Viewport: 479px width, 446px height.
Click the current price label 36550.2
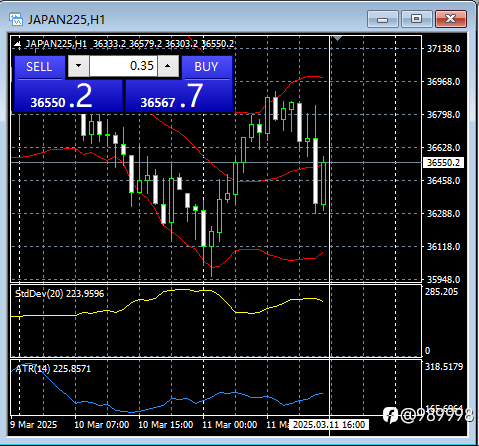tap(443, 163)
